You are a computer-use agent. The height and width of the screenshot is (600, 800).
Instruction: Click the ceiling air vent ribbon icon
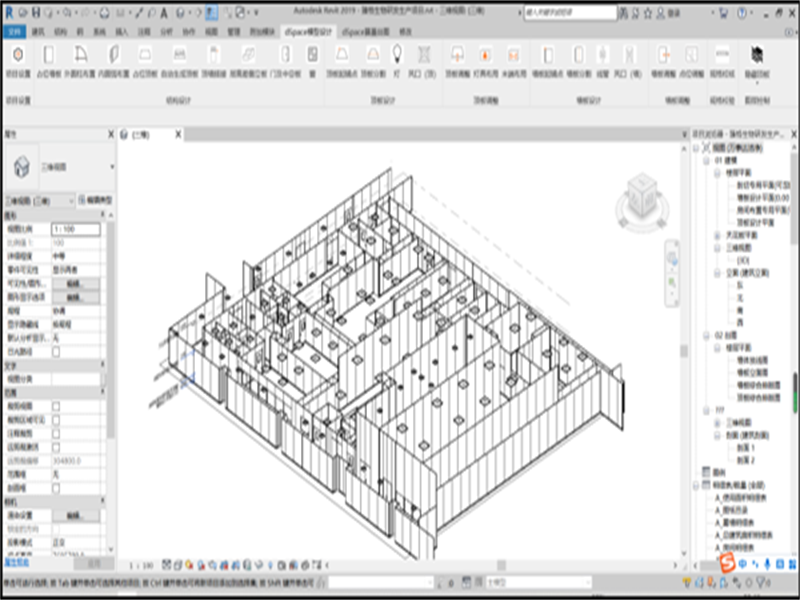click(x=423, y=55)
